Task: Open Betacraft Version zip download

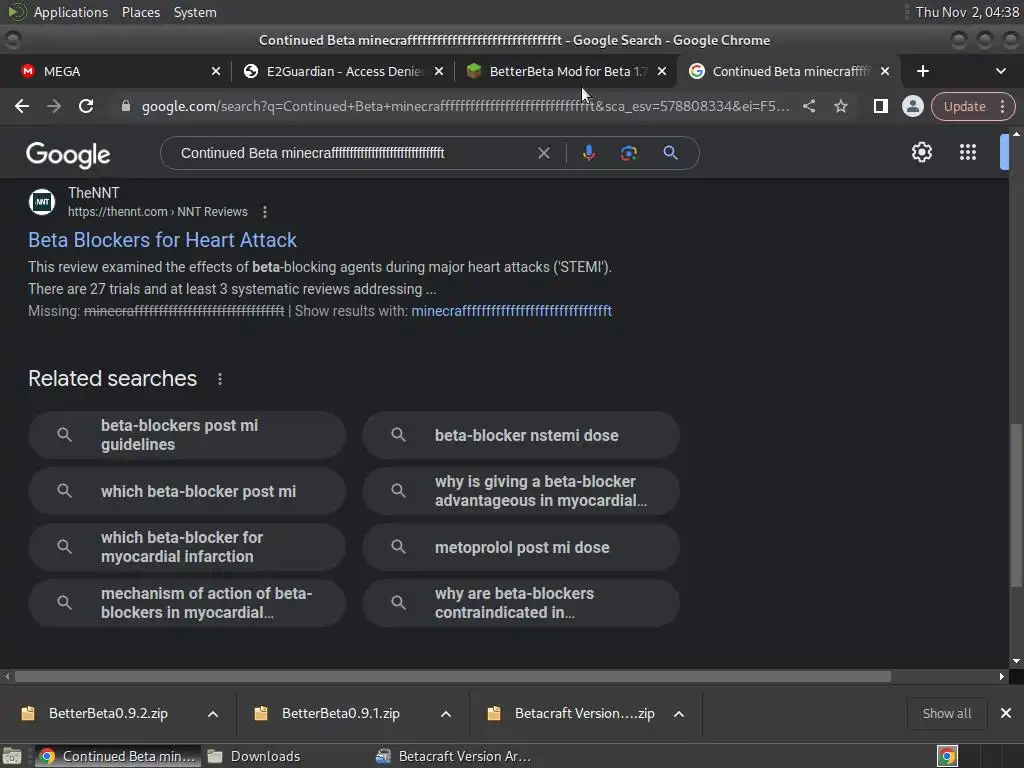Action: pos(575,713)
